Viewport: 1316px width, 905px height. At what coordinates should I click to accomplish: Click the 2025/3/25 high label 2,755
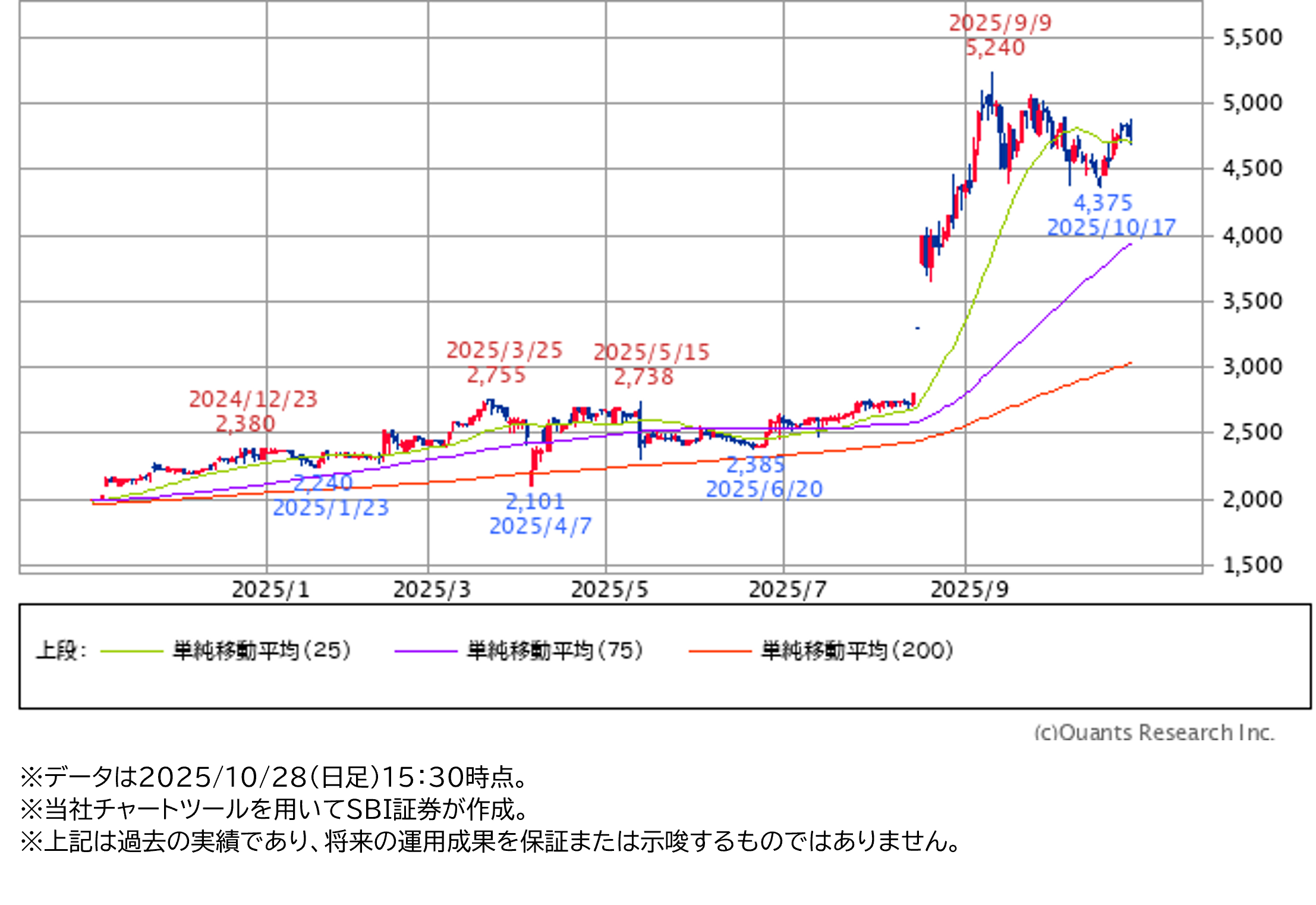[x=496, y=375]
